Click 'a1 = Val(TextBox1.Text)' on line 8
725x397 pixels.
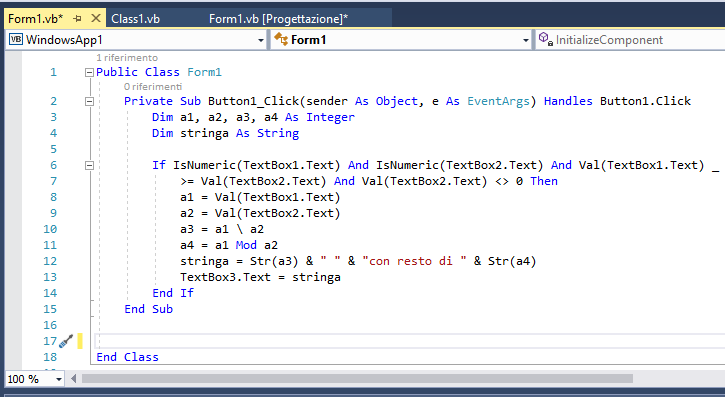click(260, 197)
